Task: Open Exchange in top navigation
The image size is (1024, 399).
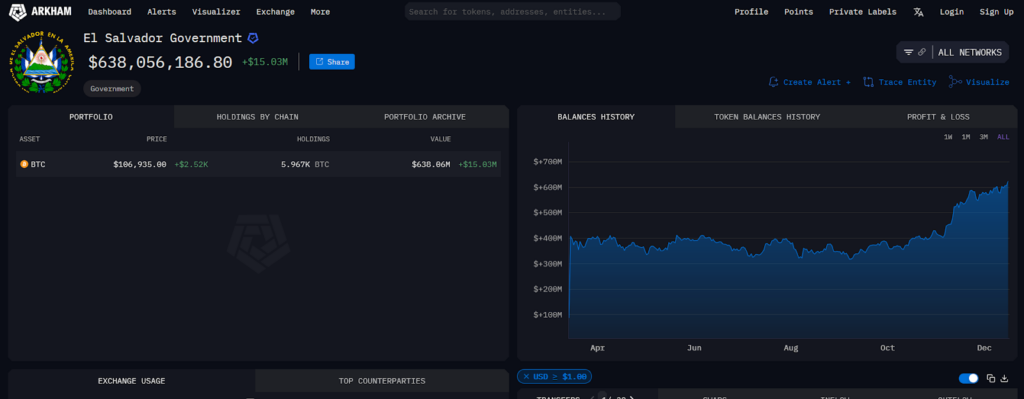Action: point(276,12)
